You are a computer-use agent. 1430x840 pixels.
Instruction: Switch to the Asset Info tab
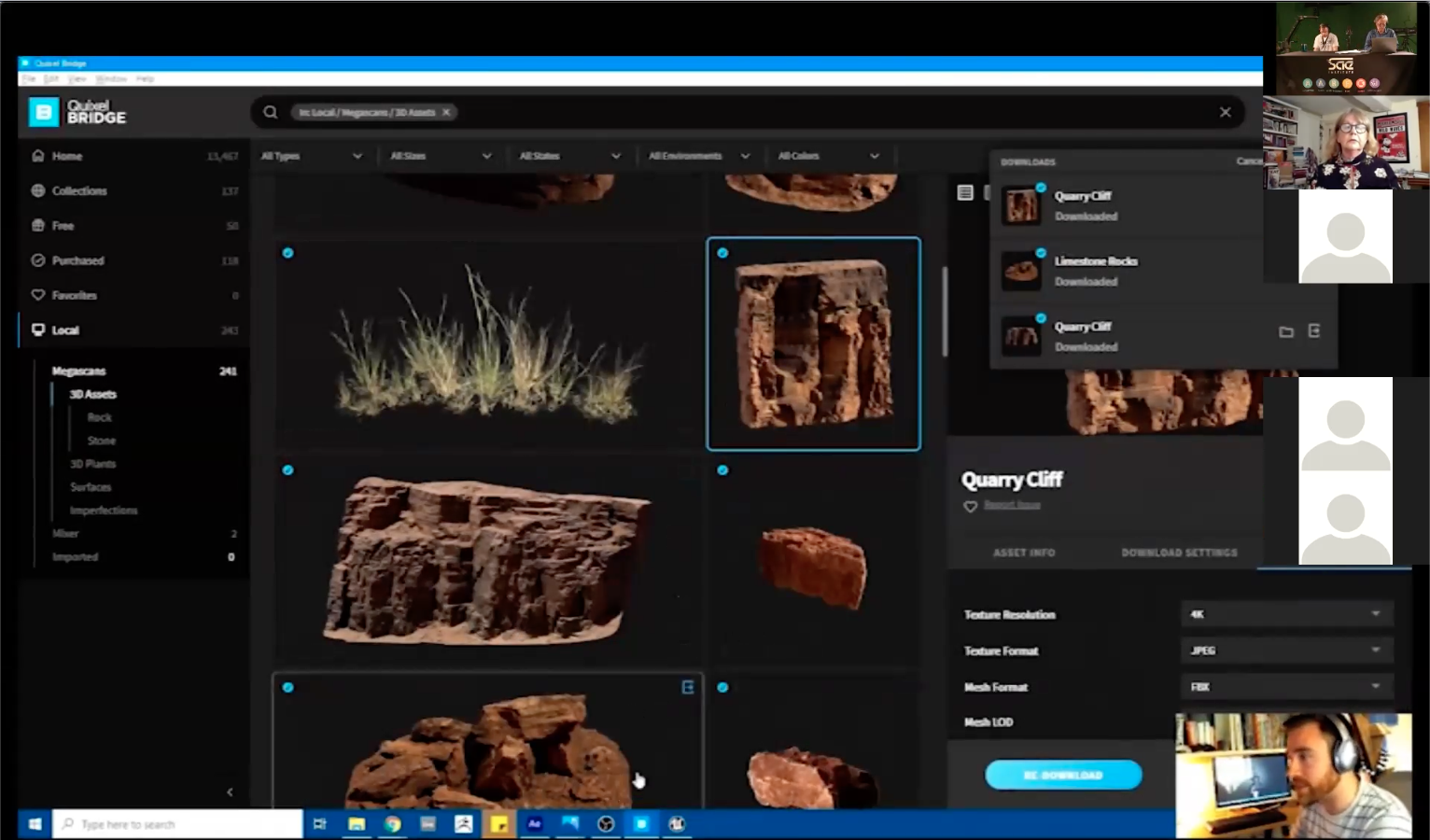pos(1024,553)
